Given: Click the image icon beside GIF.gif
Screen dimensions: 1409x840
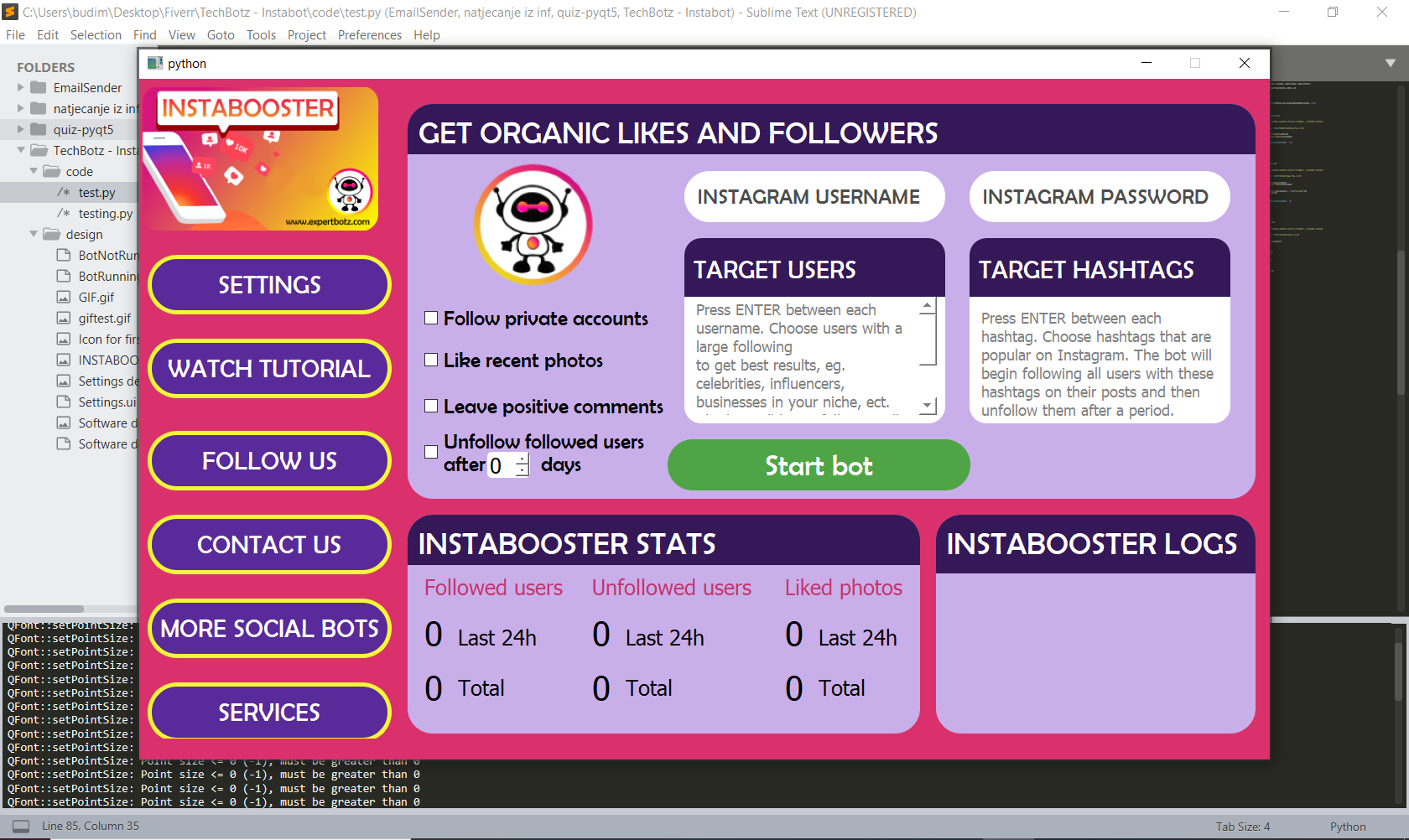Looking at the screenshot, I should tap(63, 297).
